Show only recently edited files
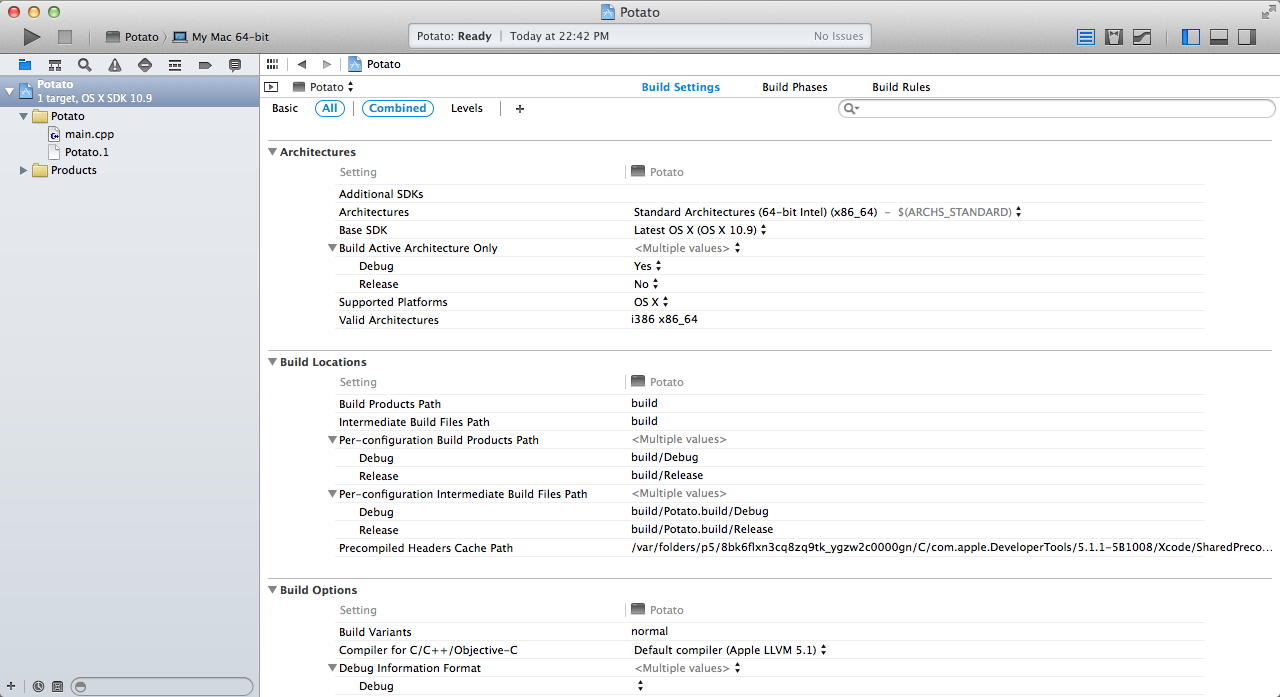This screenshot has width=1280, height=697. (x=38, y=686)
